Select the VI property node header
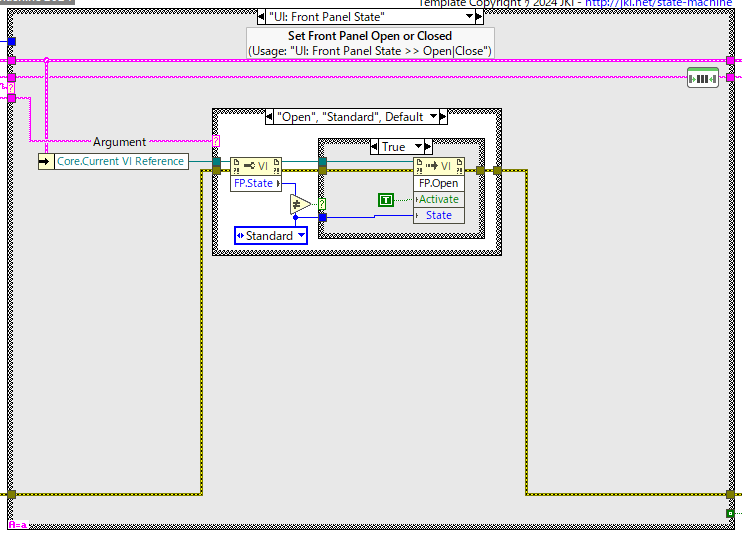The image size is (742, 533). point(256,166)
